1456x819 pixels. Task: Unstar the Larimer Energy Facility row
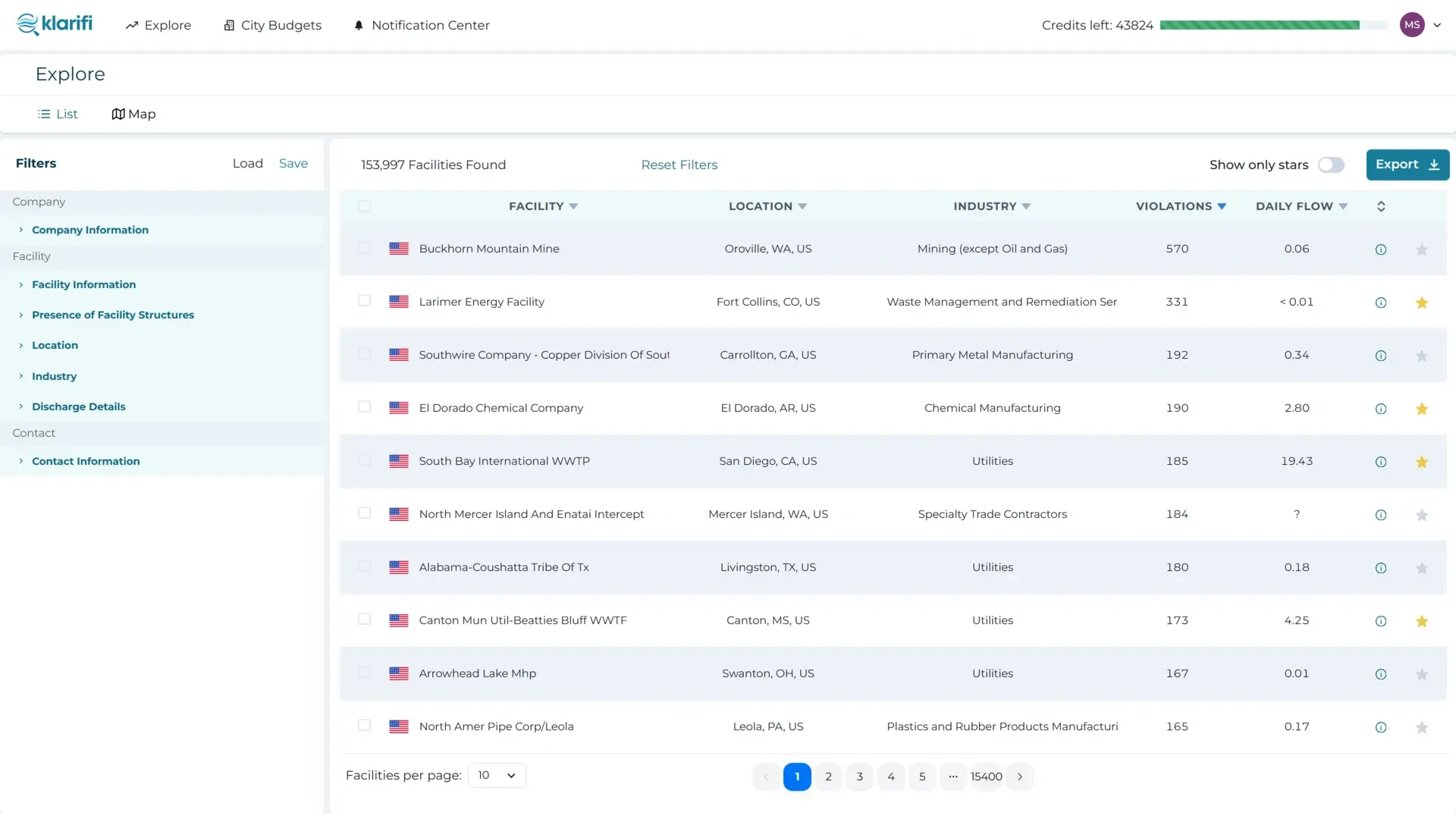1422,303
